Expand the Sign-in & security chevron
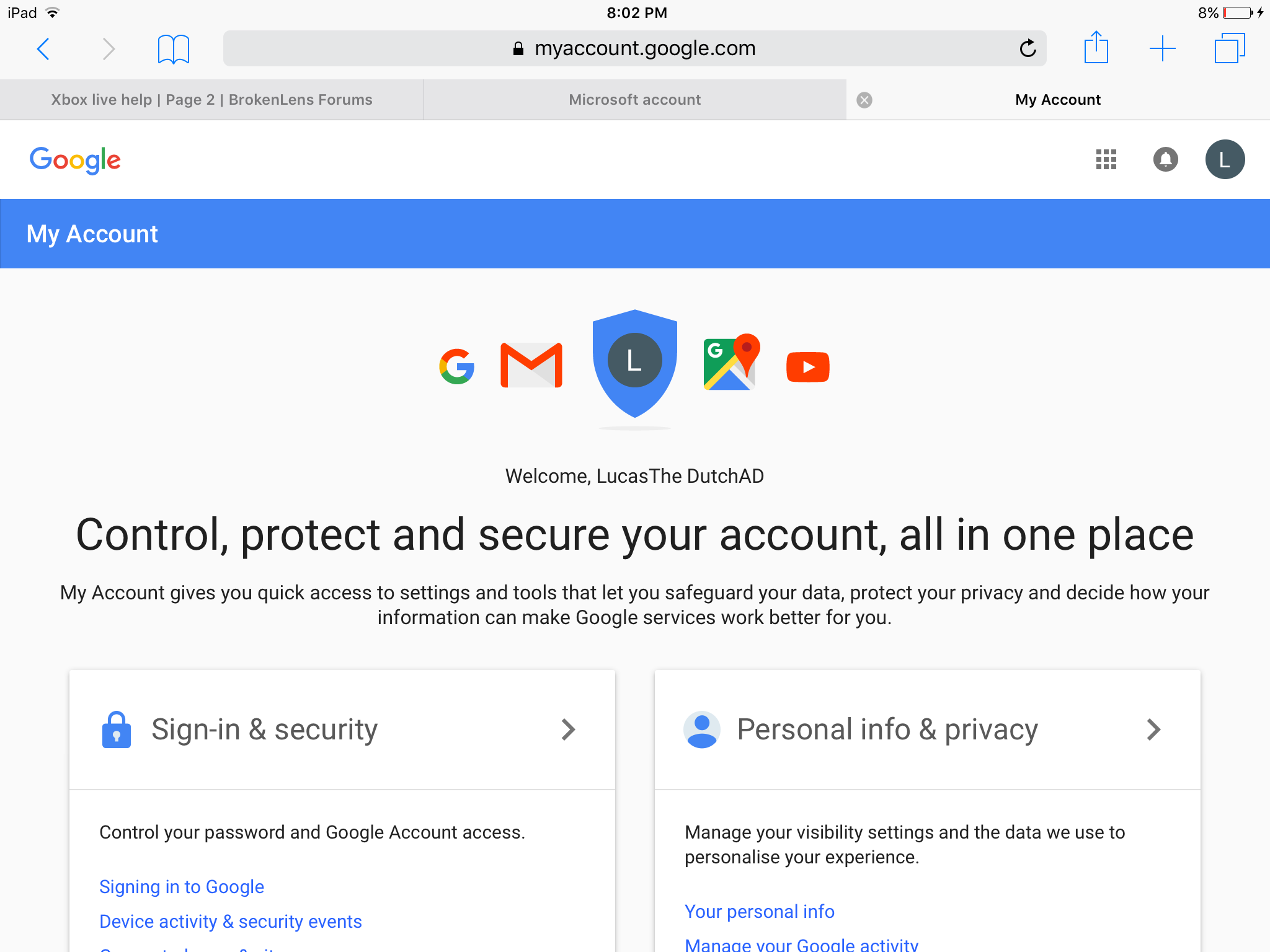This screenshot has width=1270, height=952. [x=568, y=729]
